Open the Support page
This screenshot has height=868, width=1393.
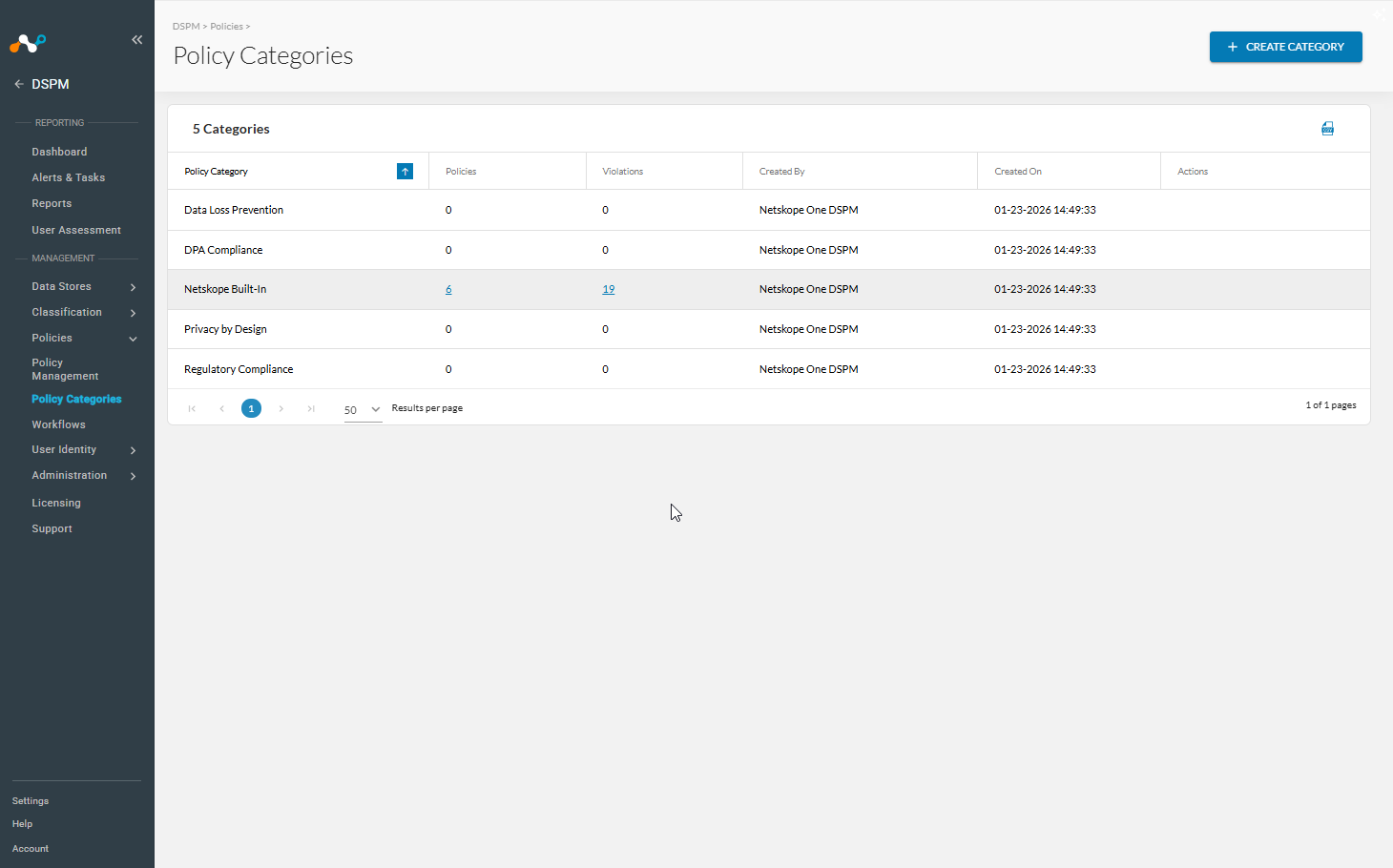(x=52, y=528)
